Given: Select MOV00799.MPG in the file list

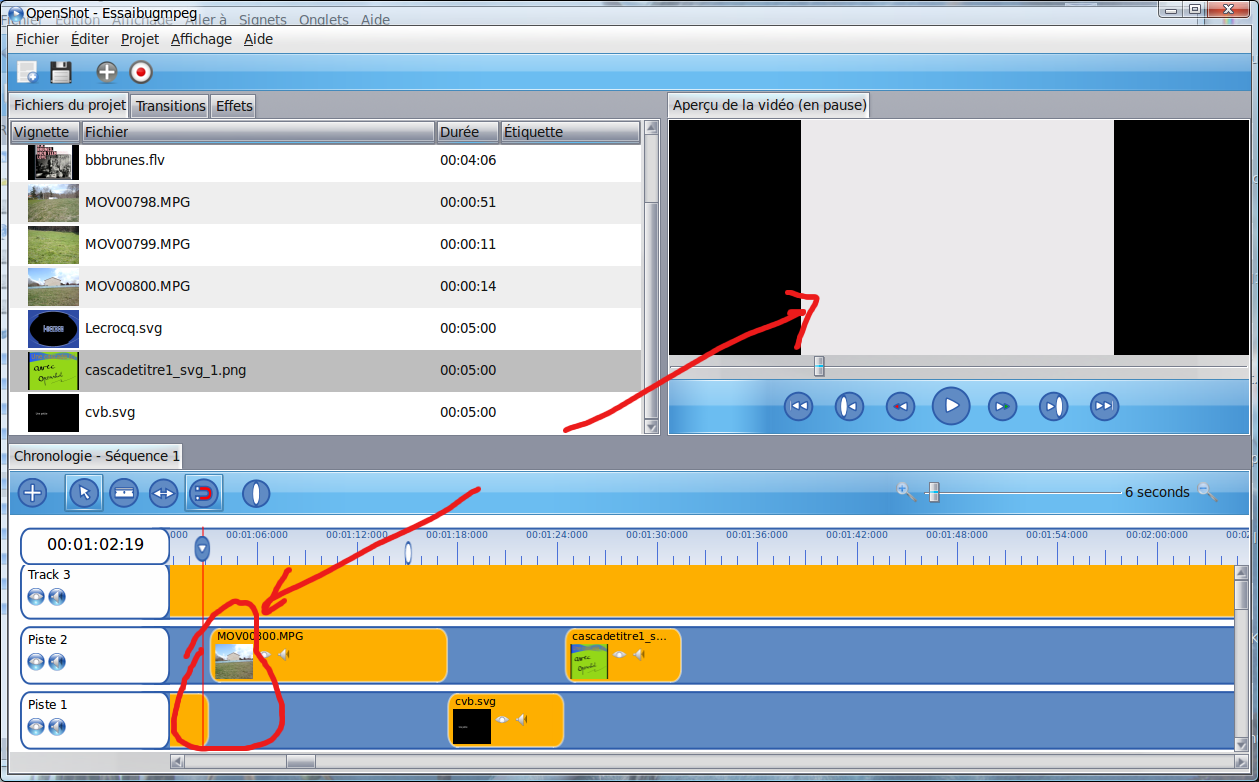Looking at the screenshot, I should (x=325, y=244).
